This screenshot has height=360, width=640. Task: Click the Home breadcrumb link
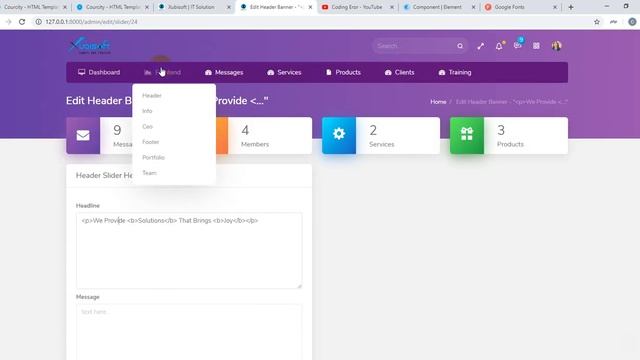pos(438,102)
